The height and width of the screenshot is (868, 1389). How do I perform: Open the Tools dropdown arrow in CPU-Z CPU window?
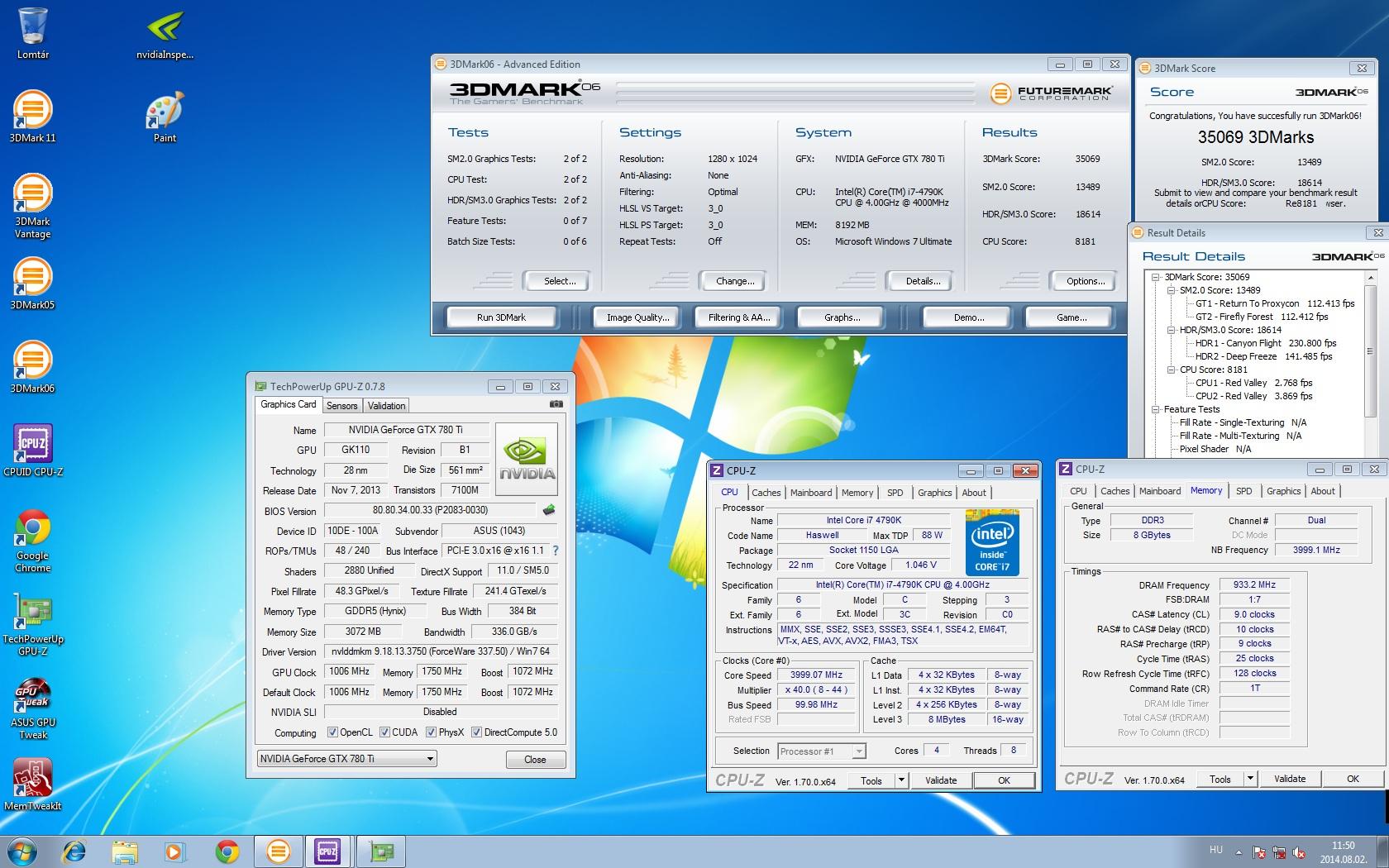(901, 780)
